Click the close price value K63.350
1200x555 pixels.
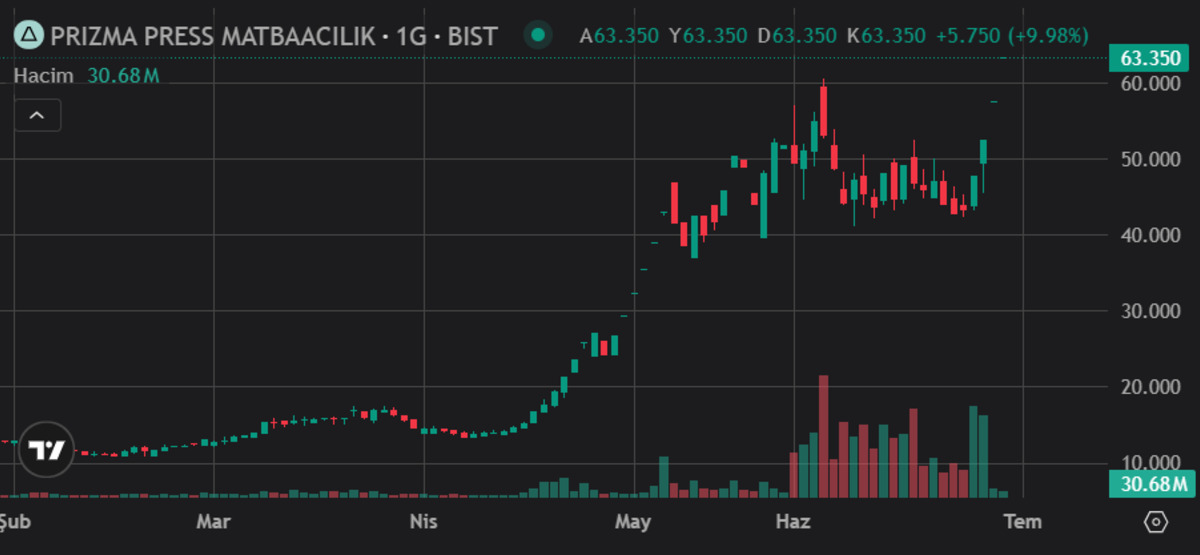pos(886,37)
